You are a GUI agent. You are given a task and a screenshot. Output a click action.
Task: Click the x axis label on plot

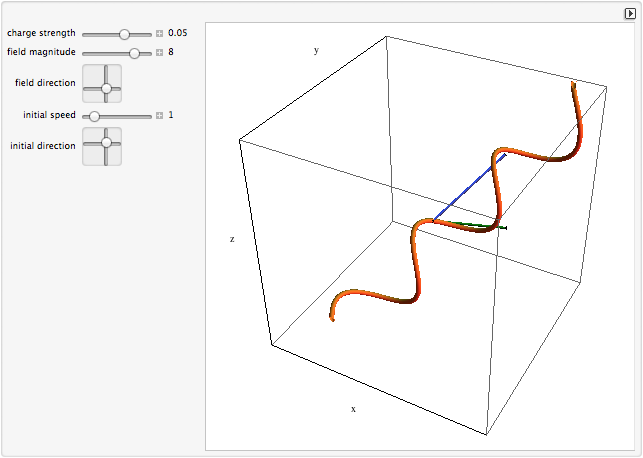353,409
